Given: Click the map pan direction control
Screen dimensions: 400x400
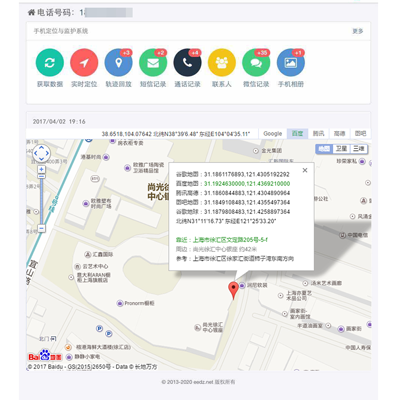Looking at the screenshot, I should tap(41, 154).
